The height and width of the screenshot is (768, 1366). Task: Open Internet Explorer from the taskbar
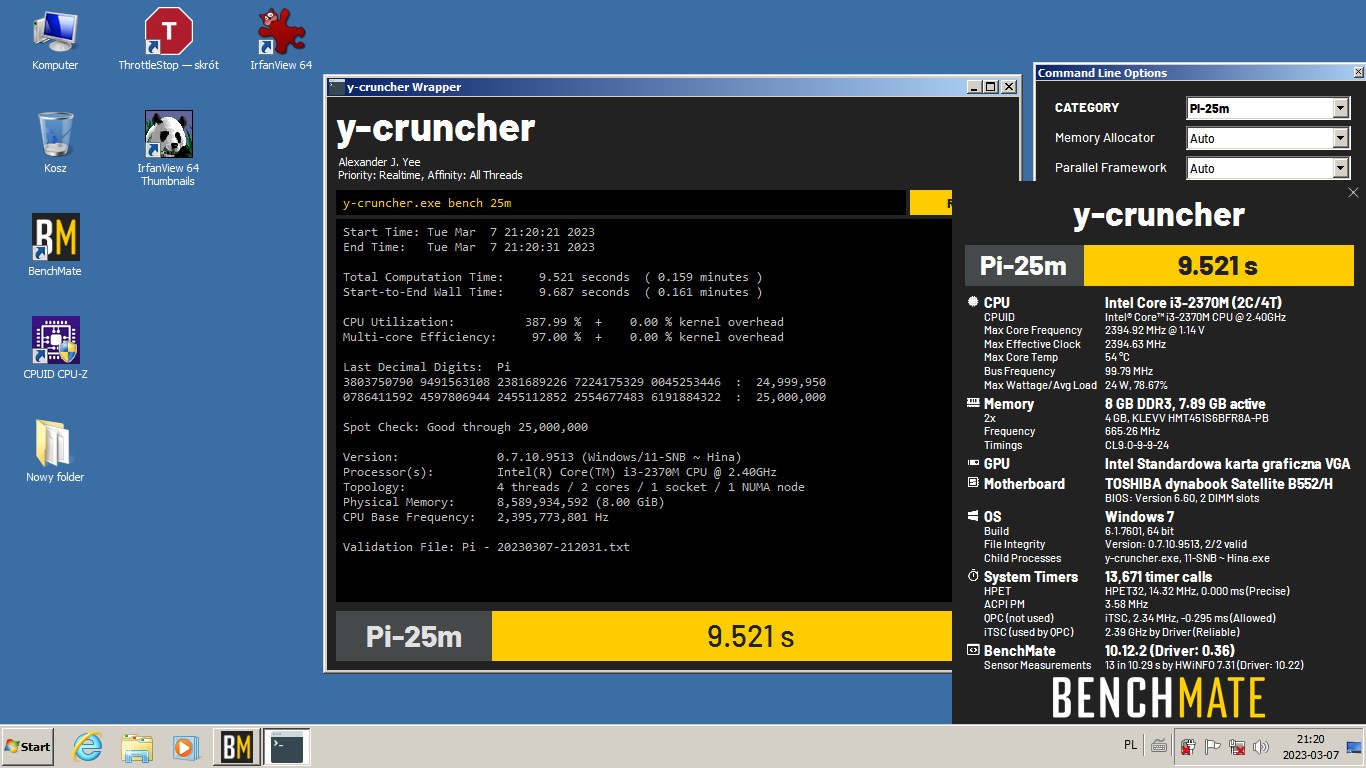point(88,747)
